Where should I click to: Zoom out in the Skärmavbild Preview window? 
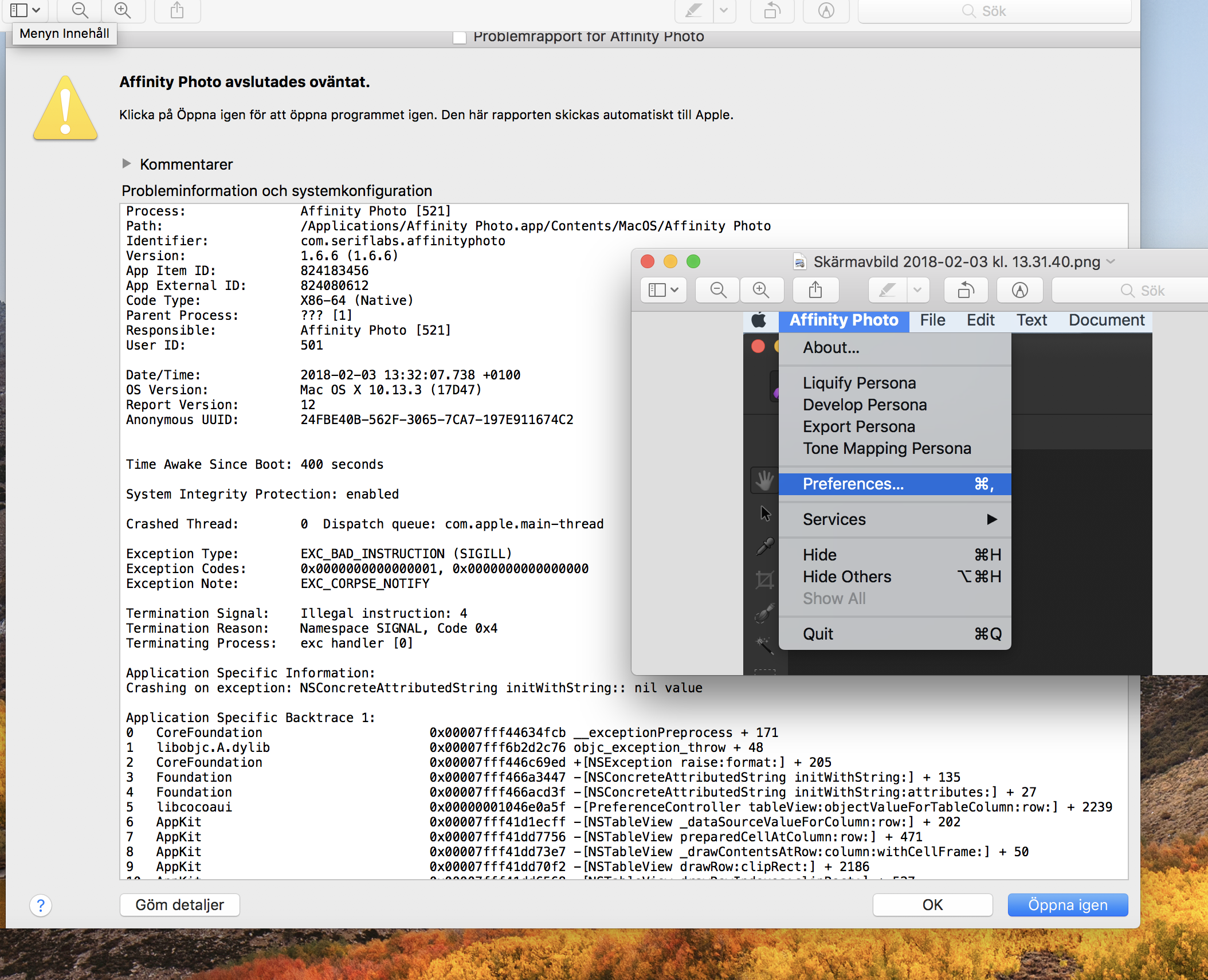(x=718, y=290)
